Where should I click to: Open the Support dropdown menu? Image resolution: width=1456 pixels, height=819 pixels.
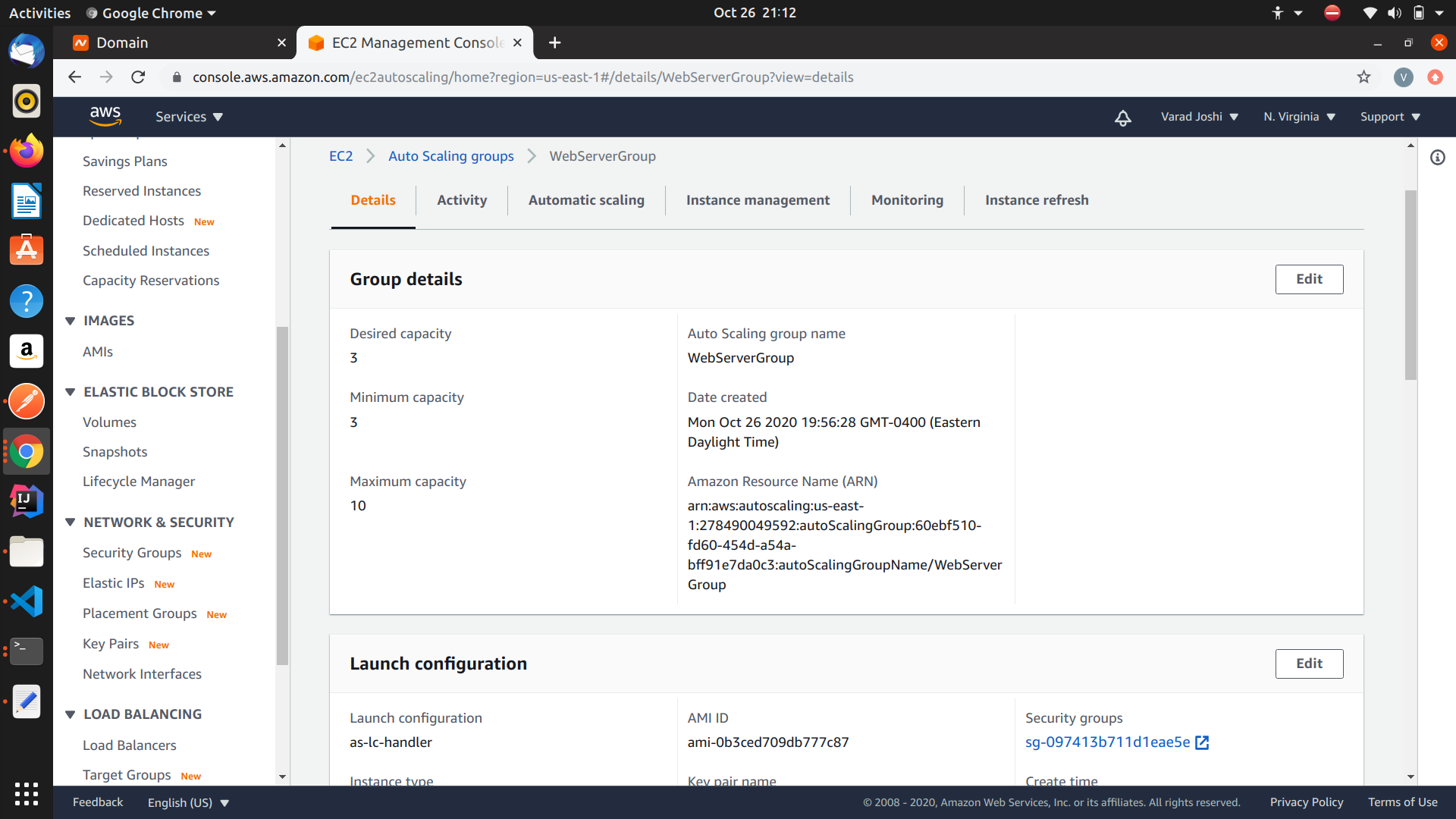1390,117
